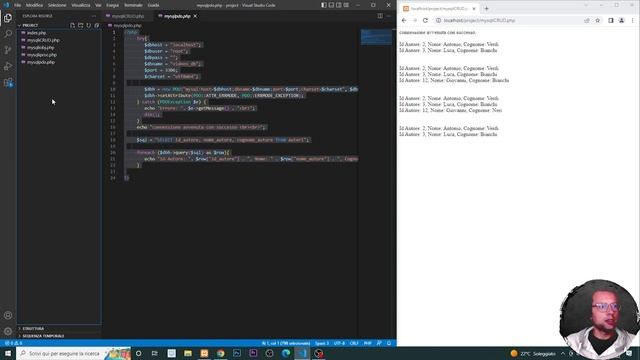This screenshot has width=640, height=360.
Task: Open Chrome three-dot menu
Action: (633, 20)
